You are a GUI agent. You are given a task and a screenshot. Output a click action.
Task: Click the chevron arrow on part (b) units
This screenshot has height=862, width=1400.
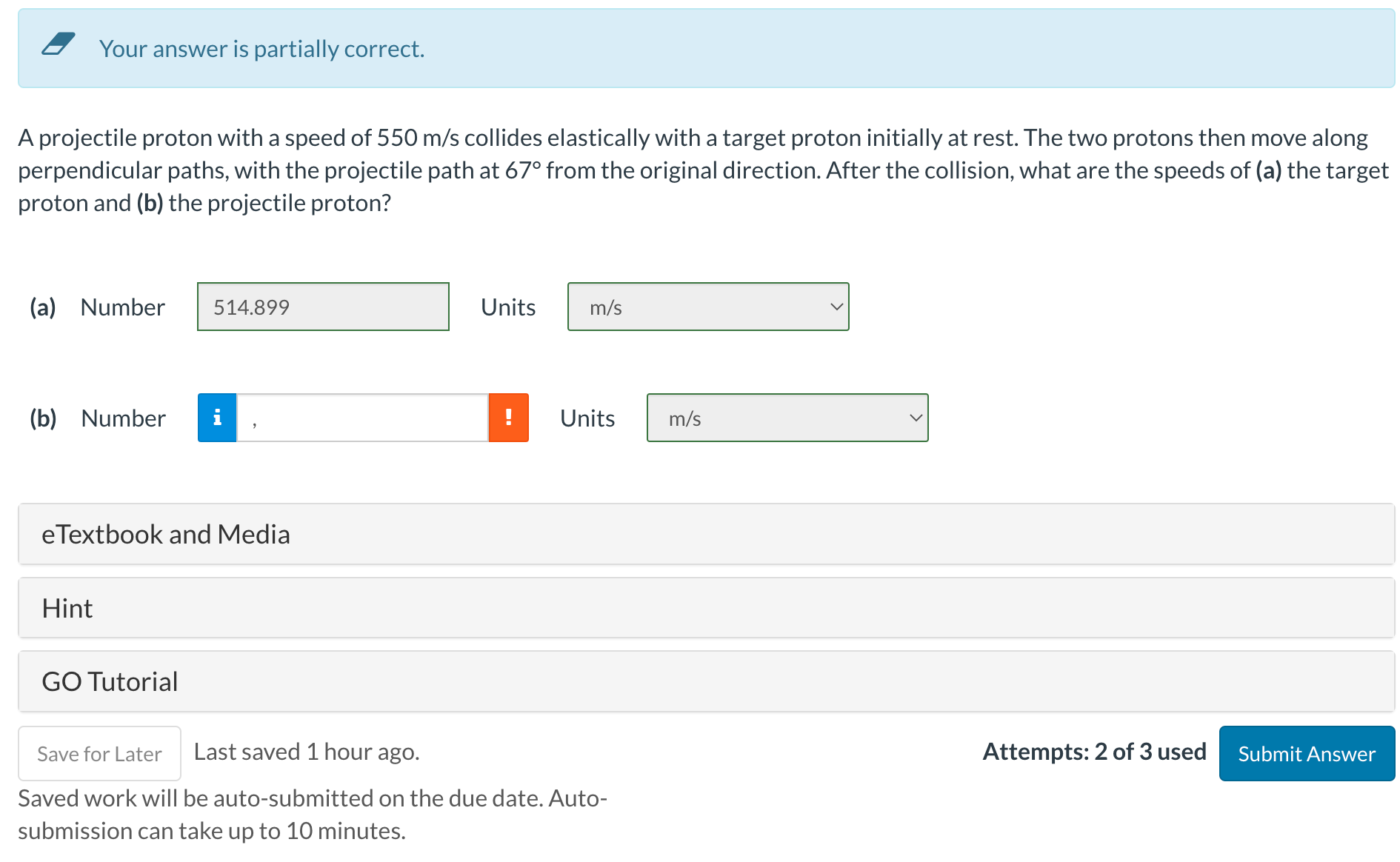tap(916, 418)
